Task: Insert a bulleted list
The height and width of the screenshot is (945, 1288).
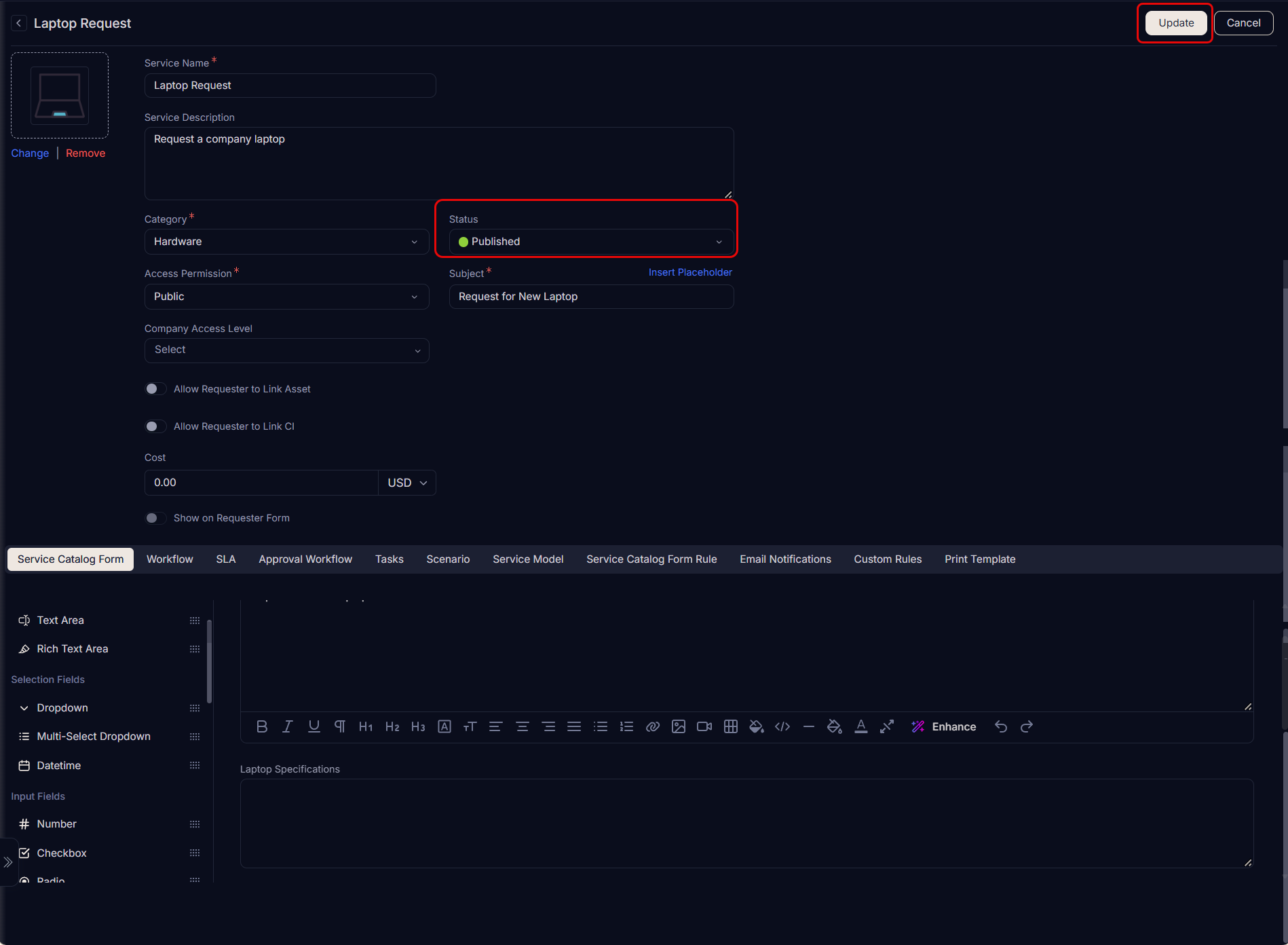Action: (x=601, y=726)
